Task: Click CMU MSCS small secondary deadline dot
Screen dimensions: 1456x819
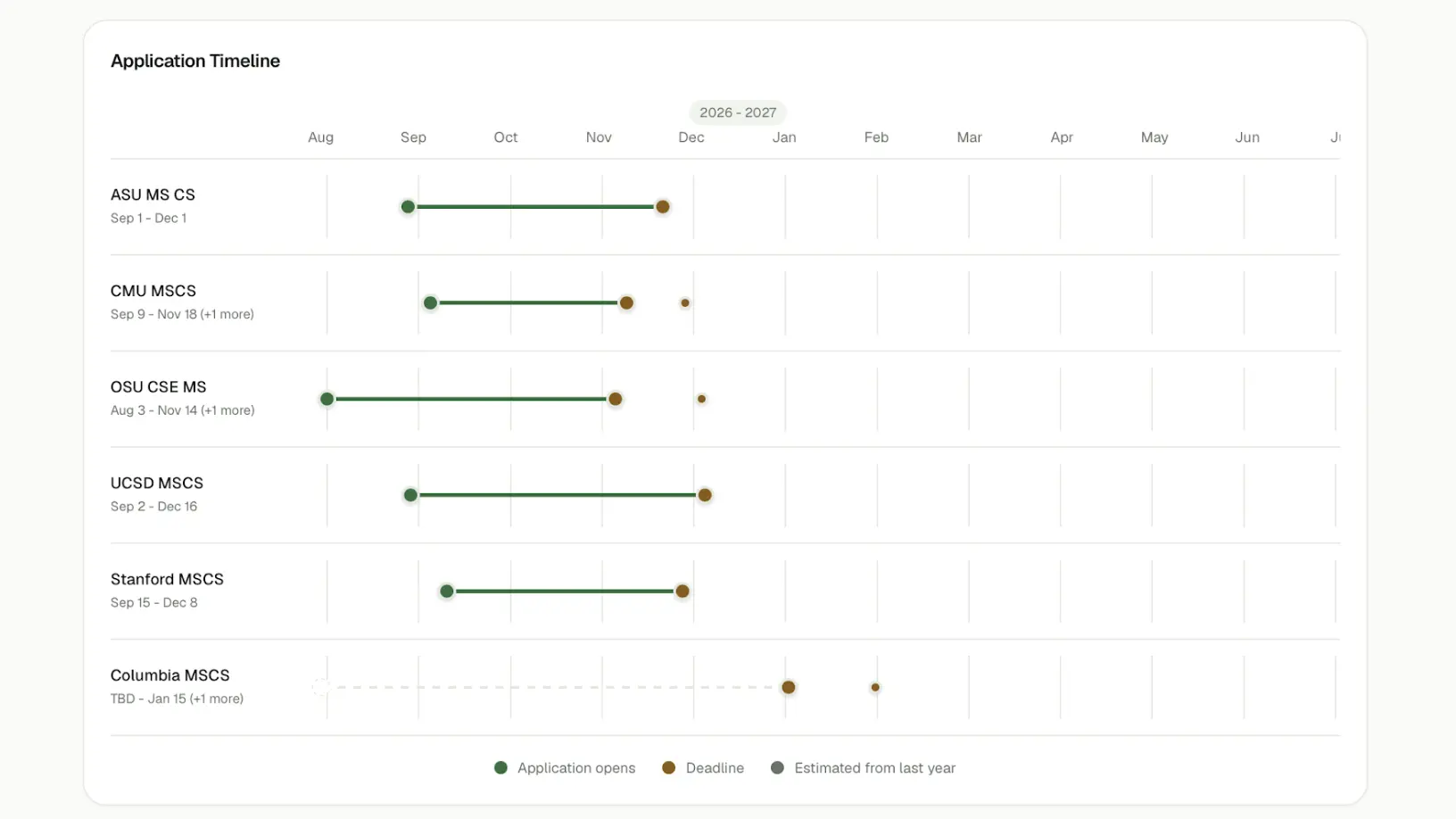Action: [685, 303]
